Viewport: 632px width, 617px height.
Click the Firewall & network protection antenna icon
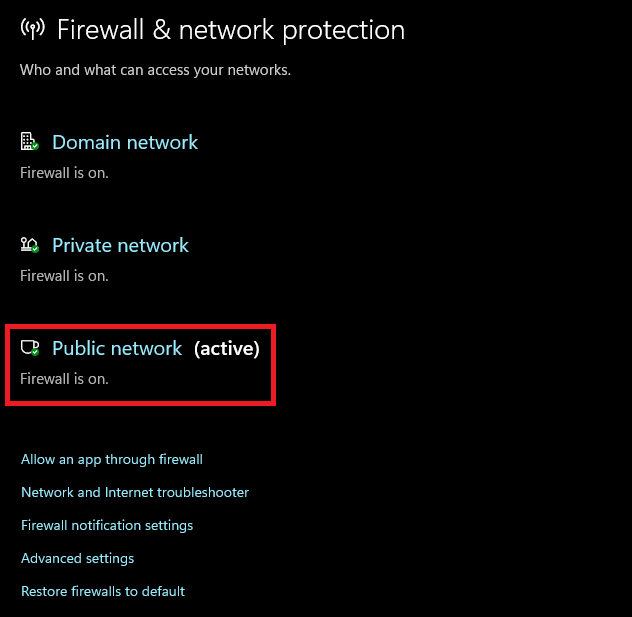[32, 29]
